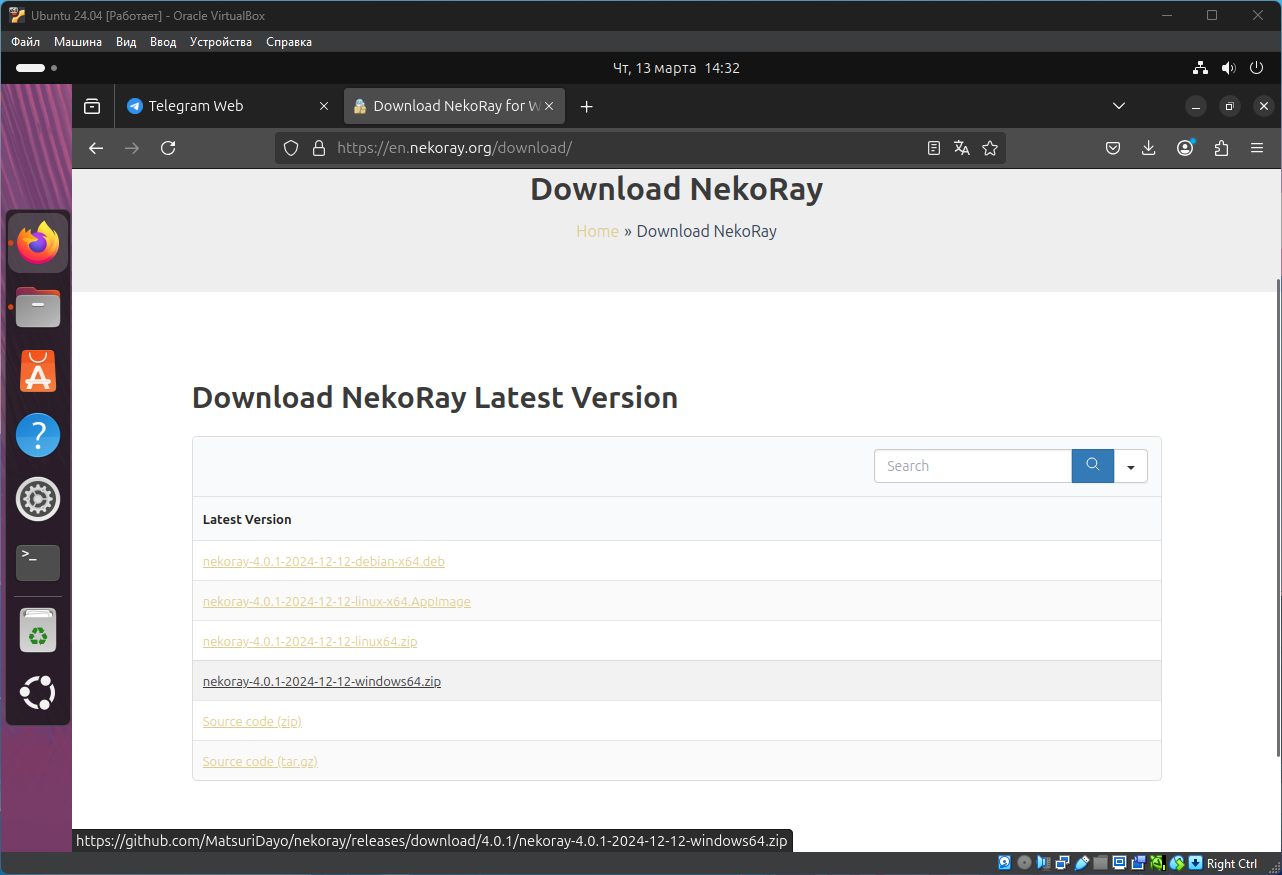Click the Source code (zip) link
Viewport: 1282px width, 875px height.
tap(252, 721)
